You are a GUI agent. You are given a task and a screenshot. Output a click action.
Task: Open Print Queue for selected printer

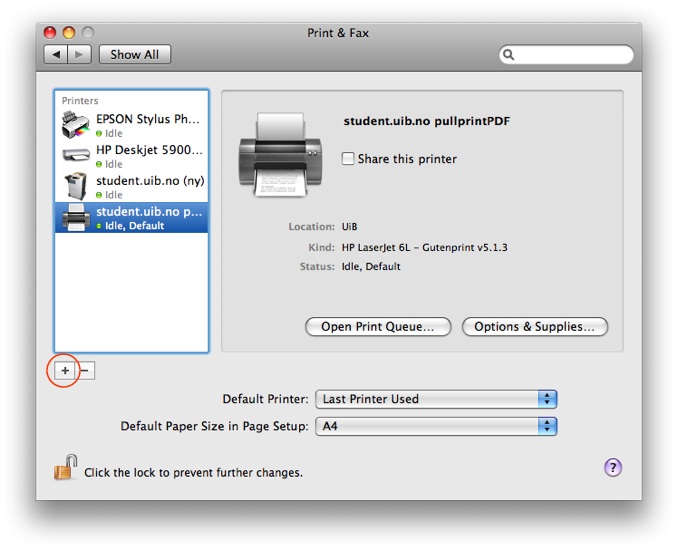377,327
